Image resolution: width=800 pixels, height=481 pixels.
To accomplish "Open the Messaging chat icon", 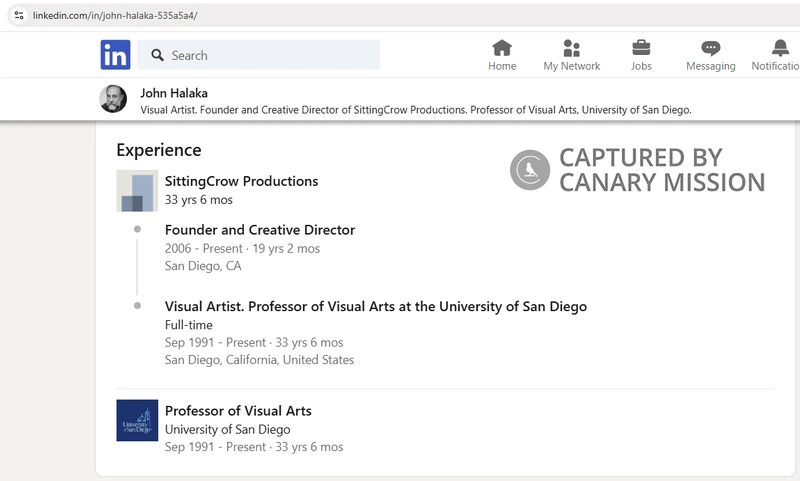I will click(x=711, y=48).
